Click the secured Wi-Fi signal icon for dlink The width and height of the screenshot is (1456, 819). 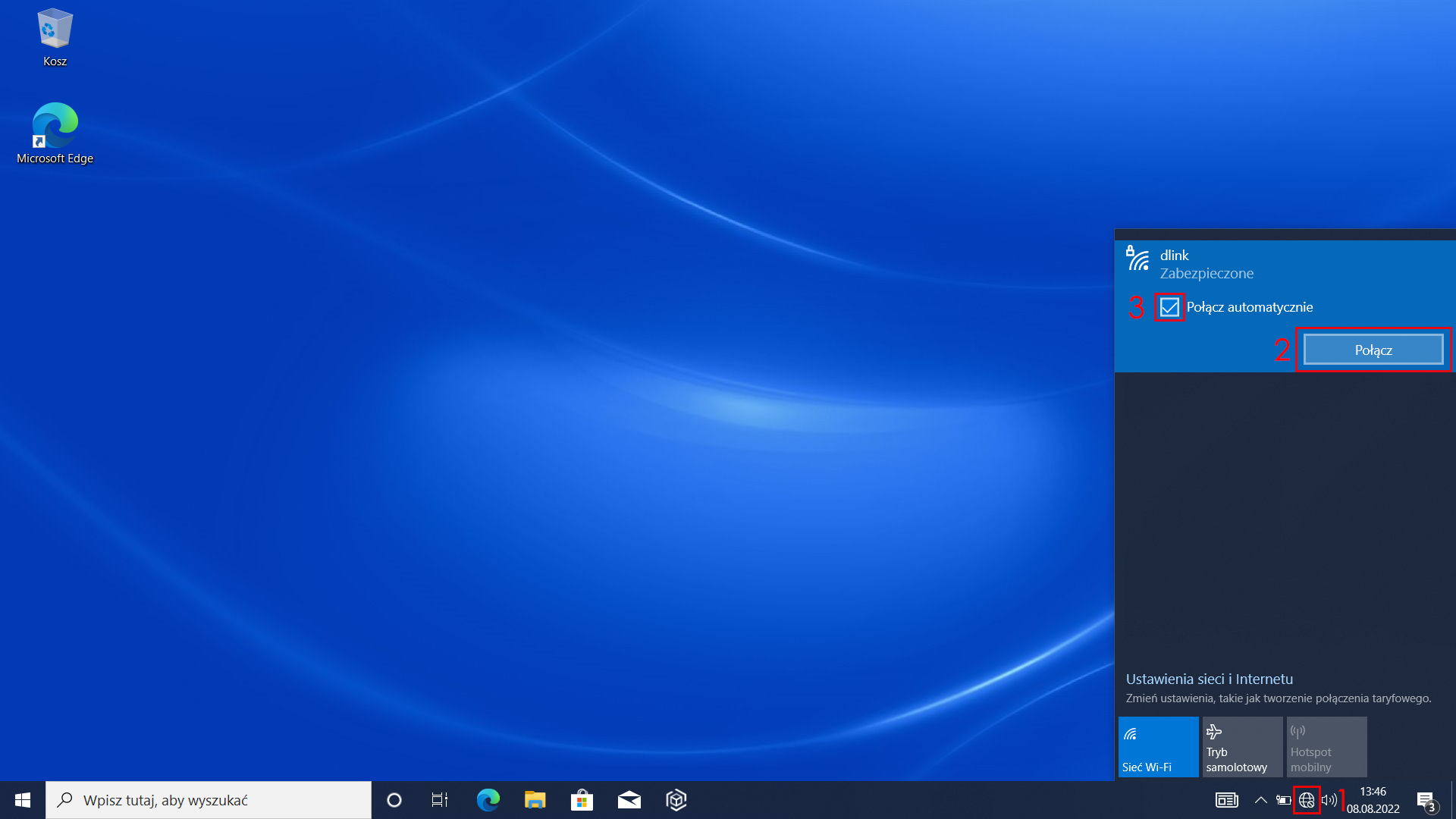click(x=1137, y=259)
